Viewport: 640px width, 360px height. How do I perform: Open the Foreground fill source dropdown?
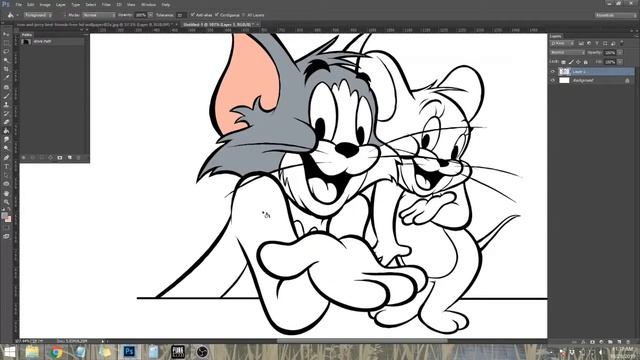pyautogui.click(x=38, y=15)
